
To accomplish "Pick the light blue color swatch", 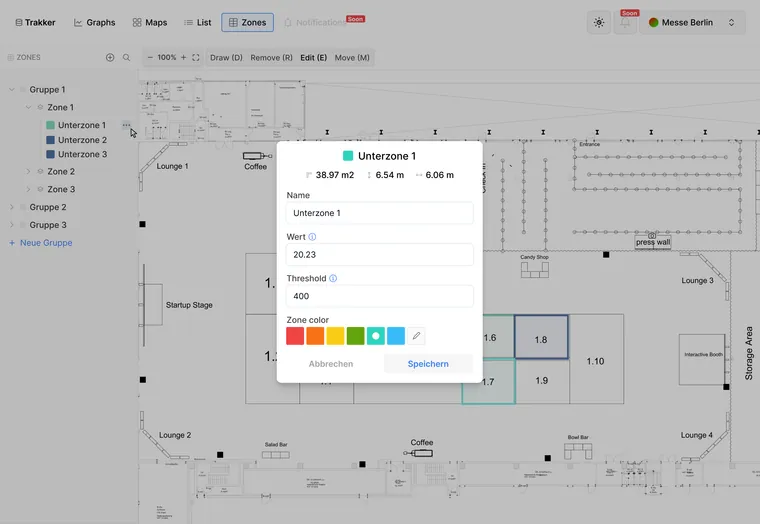I will point(396,335).
